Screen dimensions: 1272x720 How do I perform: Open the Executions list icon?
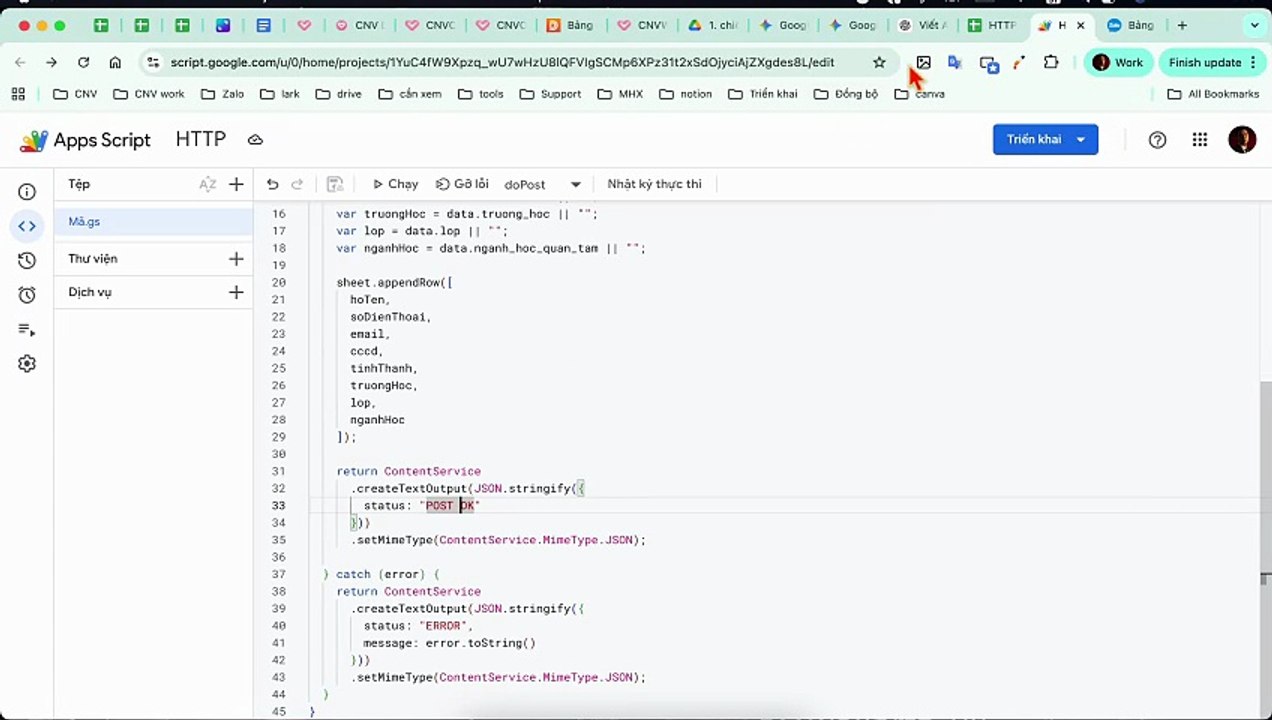click(27, 330)
